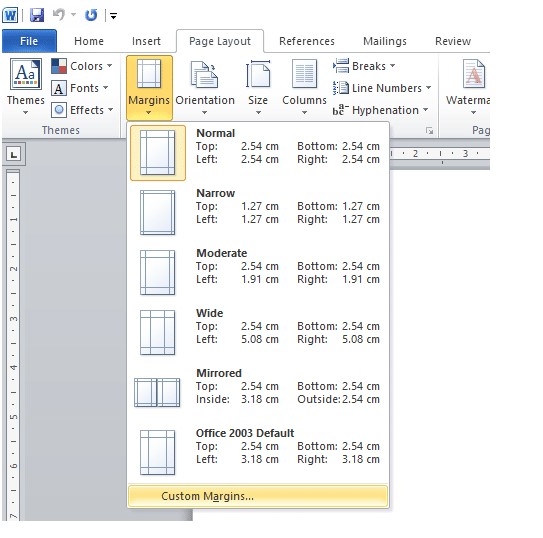The width and height of the screenshot is (543, 538).
Task: Open Customize Quick Access Toolbar dropdown
Action: [x=113, y=16]
